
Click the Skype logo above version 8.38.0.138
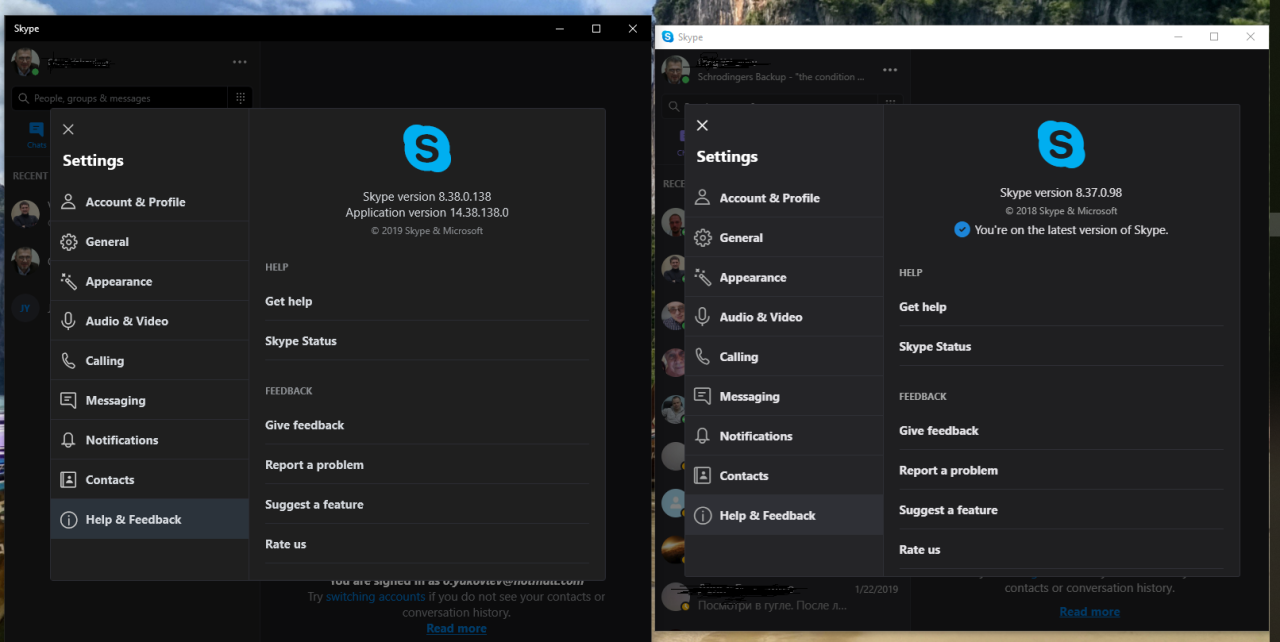pos(427,149)
